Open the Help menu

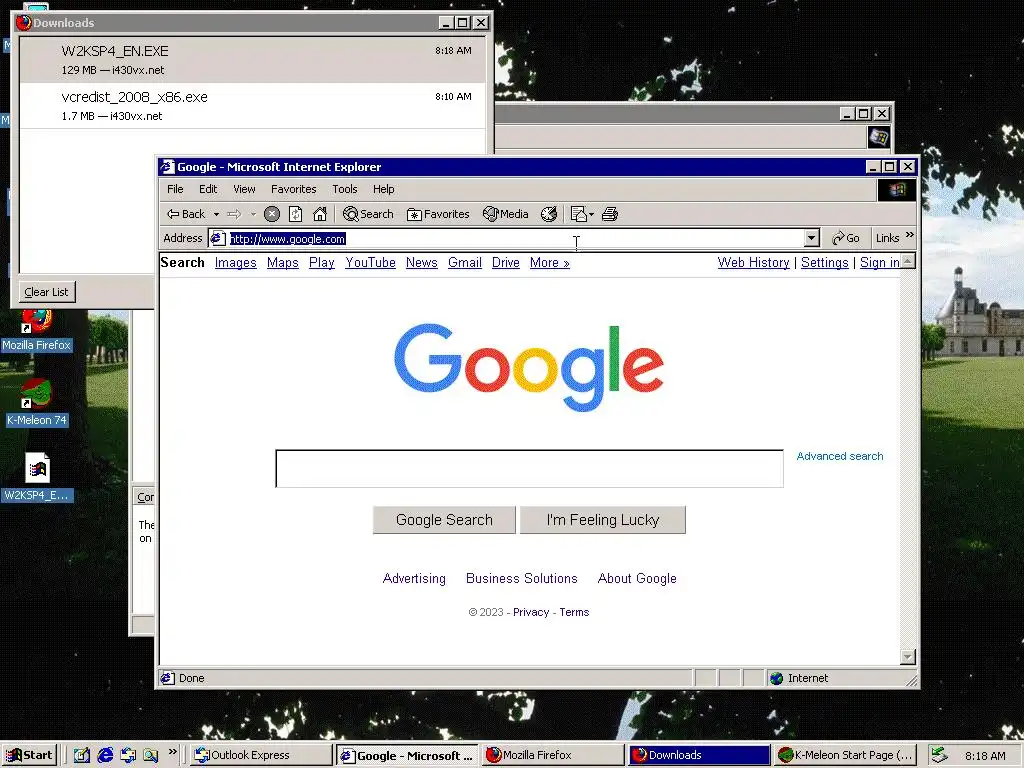383,189
